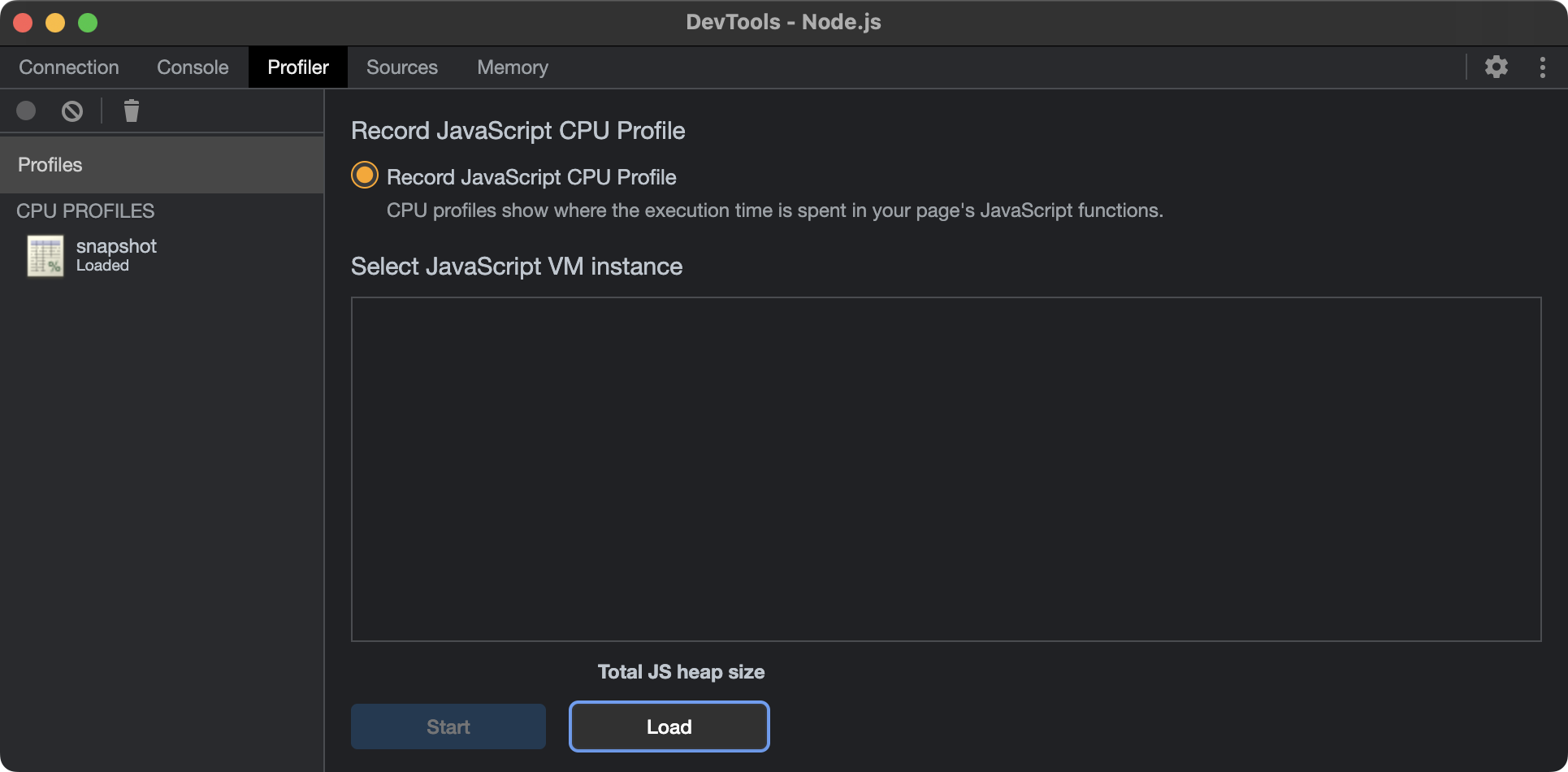Click the clear all profiles icon
Screen dimensions: 1568x772
tap(72, 111)
